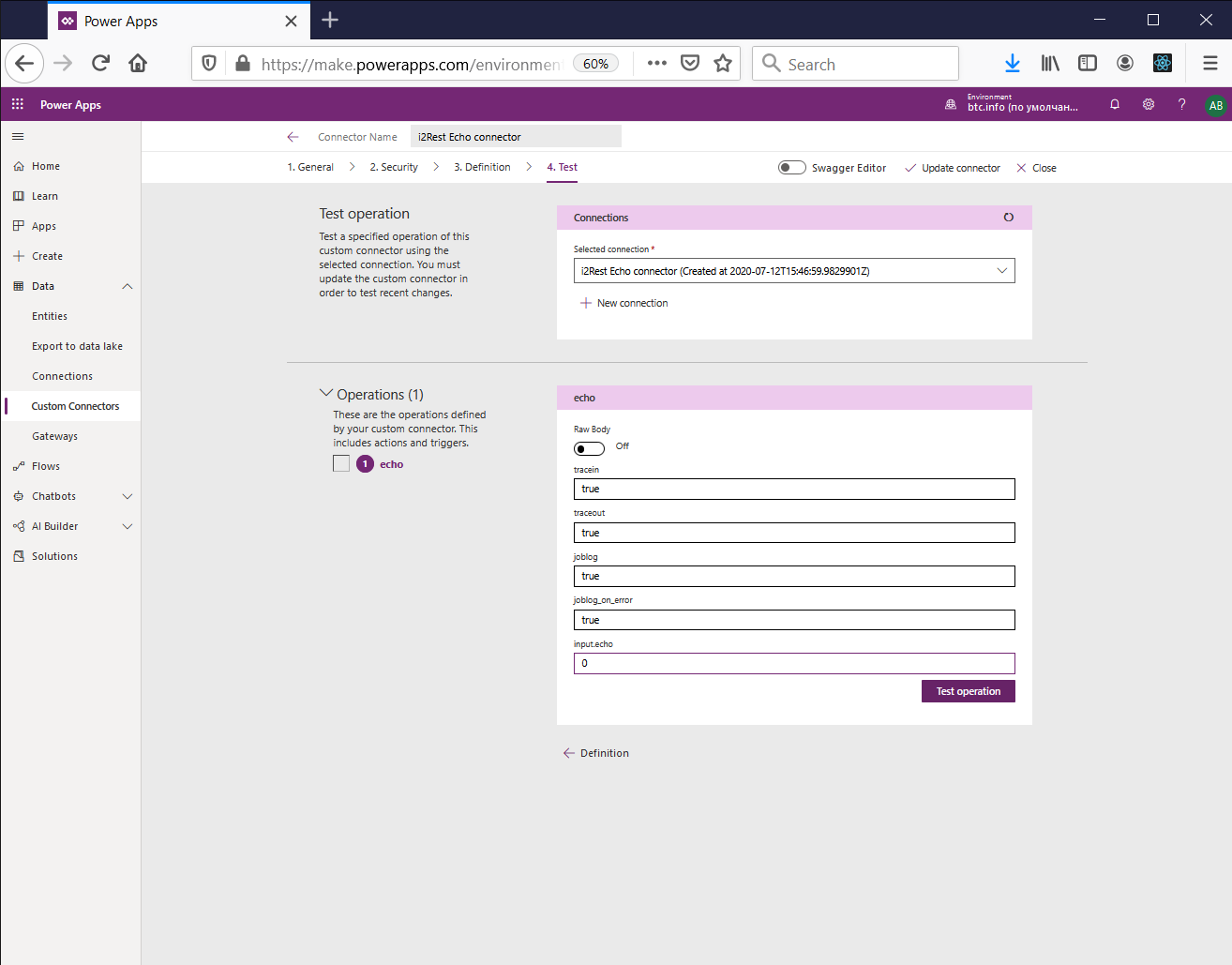1232x965 pixels.
Task: Go to the 2. Security step
Action: pyautogui.click(x=394, y=167)
